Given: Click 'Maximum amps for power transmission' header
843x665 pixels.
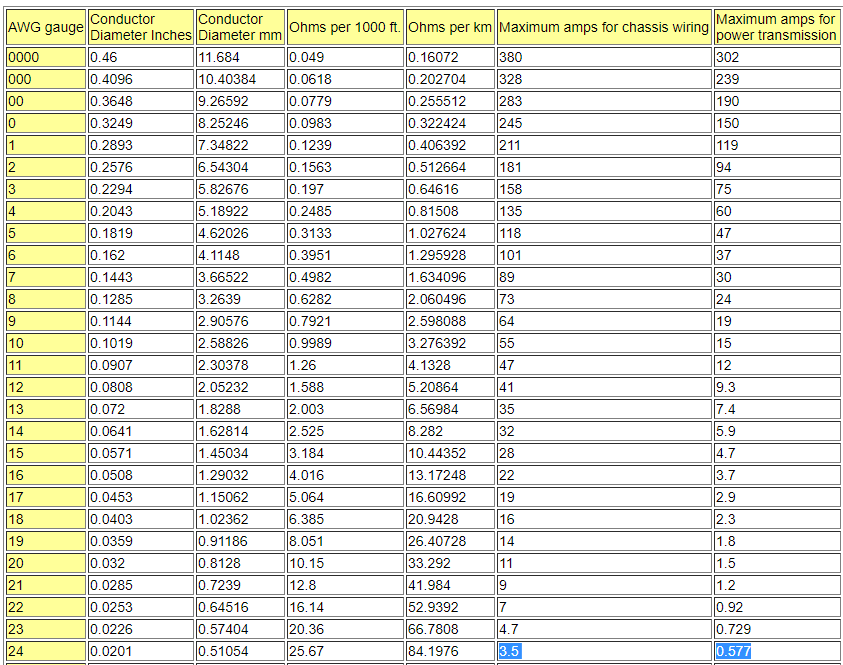Looking at the screenshot, I should coord(777,27).
